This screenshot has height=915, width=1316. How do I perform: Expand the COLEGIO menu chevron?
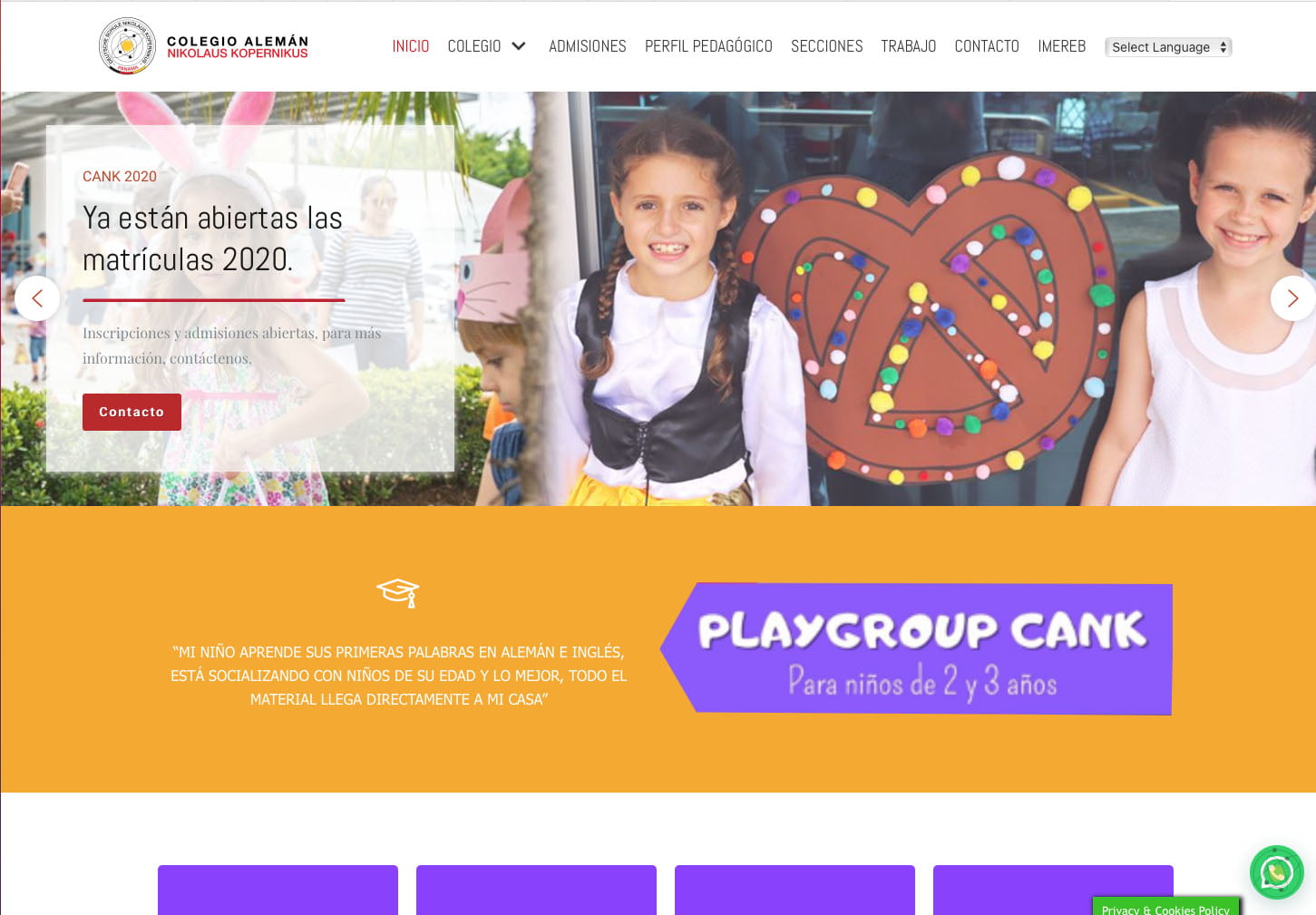519,46
